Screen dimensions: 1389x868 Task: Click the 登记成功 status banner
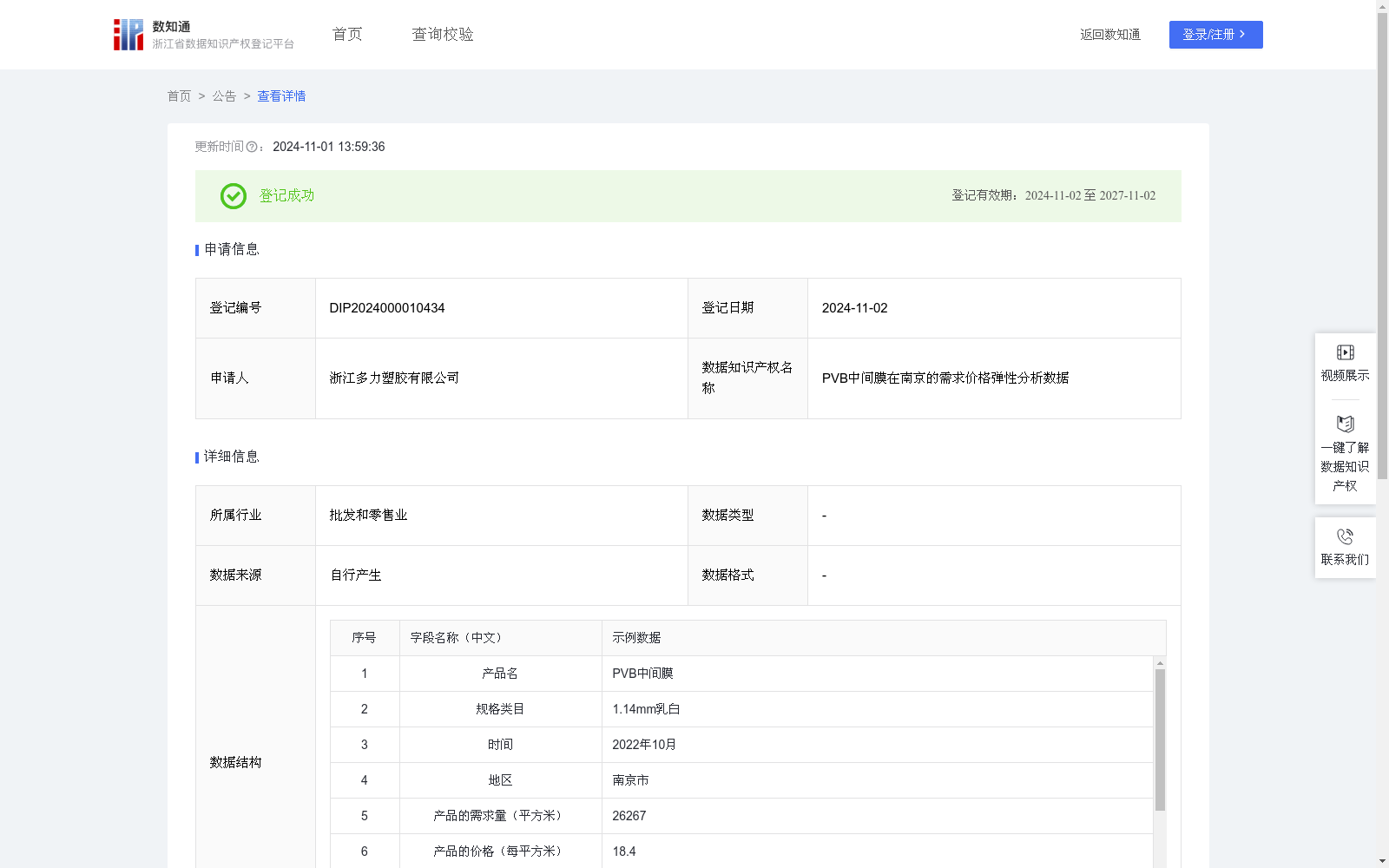point(285,195)
